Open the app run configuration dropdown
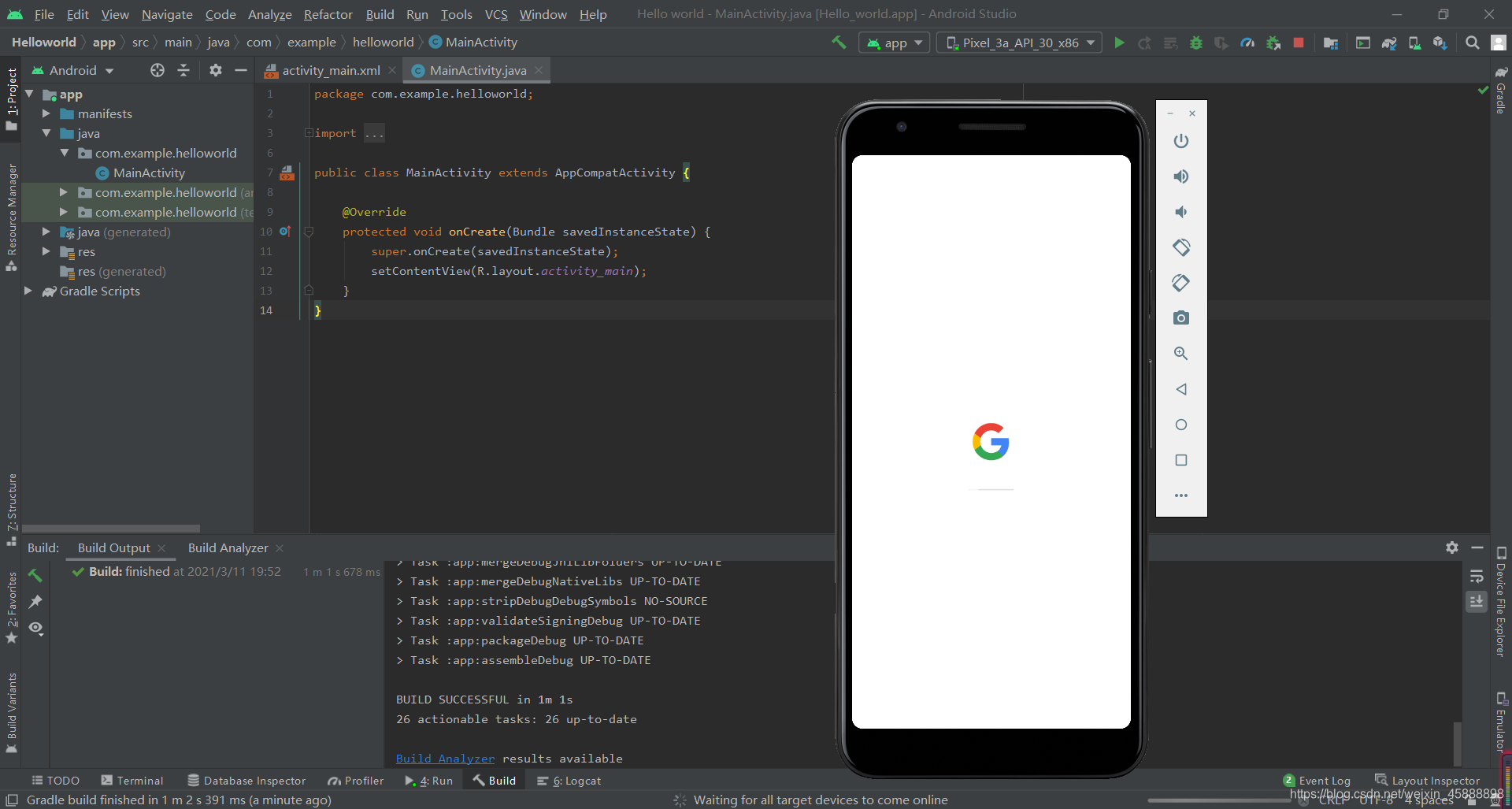The height and width of the screenshot is (809, 1512). point(895,43)
